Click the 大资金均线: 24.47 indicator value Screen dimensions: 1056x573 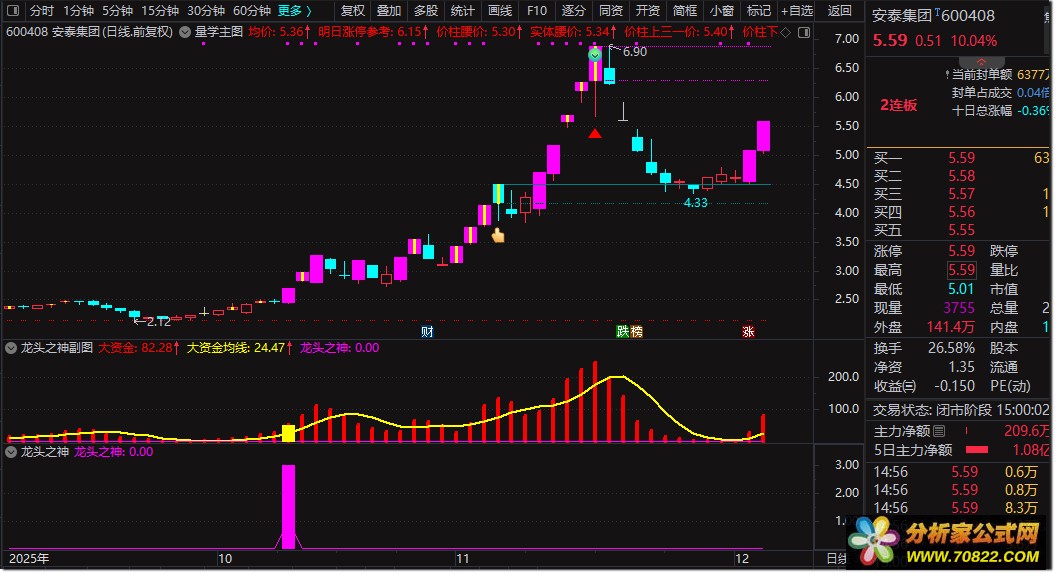tap(240, 348)
